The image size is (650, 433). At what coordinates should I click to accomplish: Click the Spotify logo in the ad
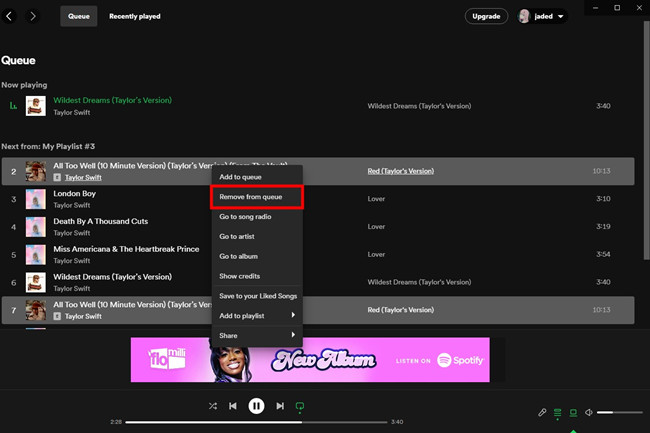click(460, 360)
